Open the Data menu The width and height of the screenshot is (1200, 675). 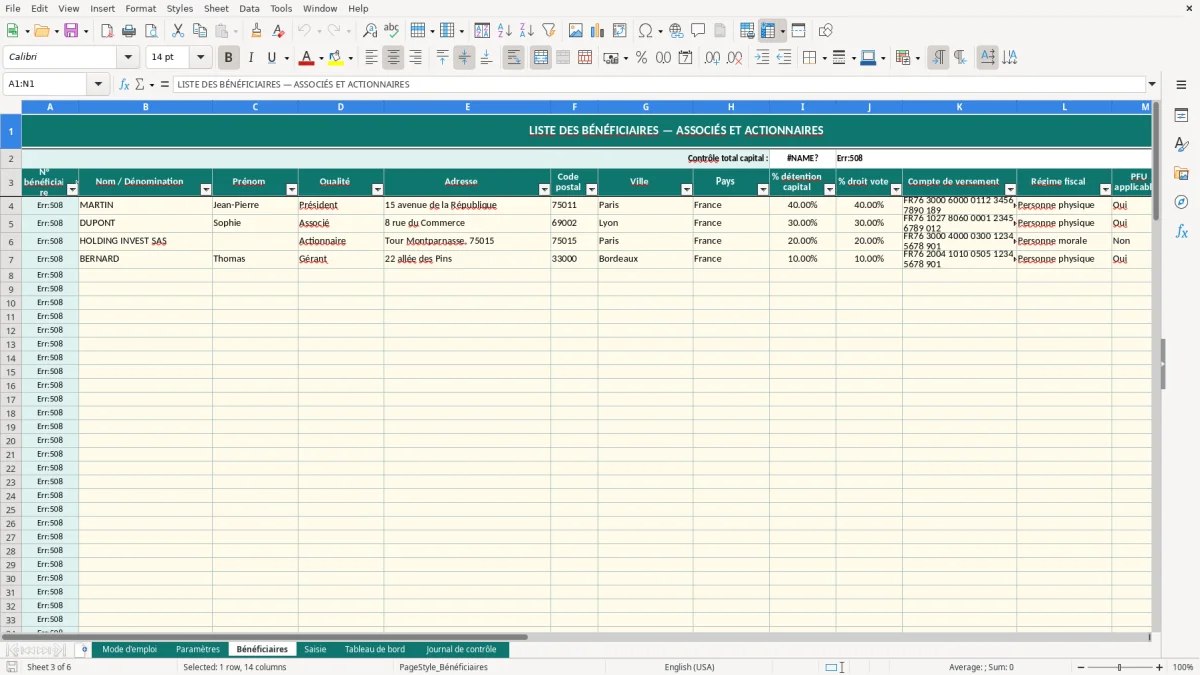coord(249,8)
